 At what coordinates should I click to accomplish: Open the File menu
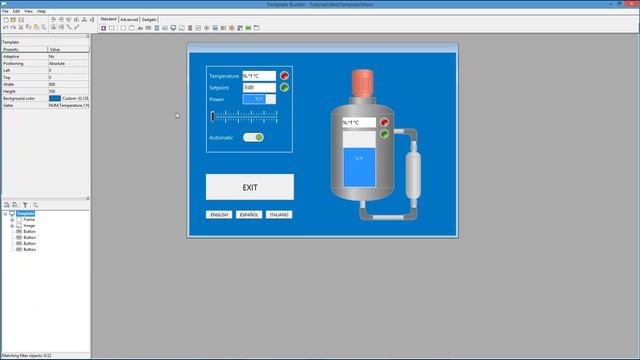pyautogui.click(x=5, y=11)
